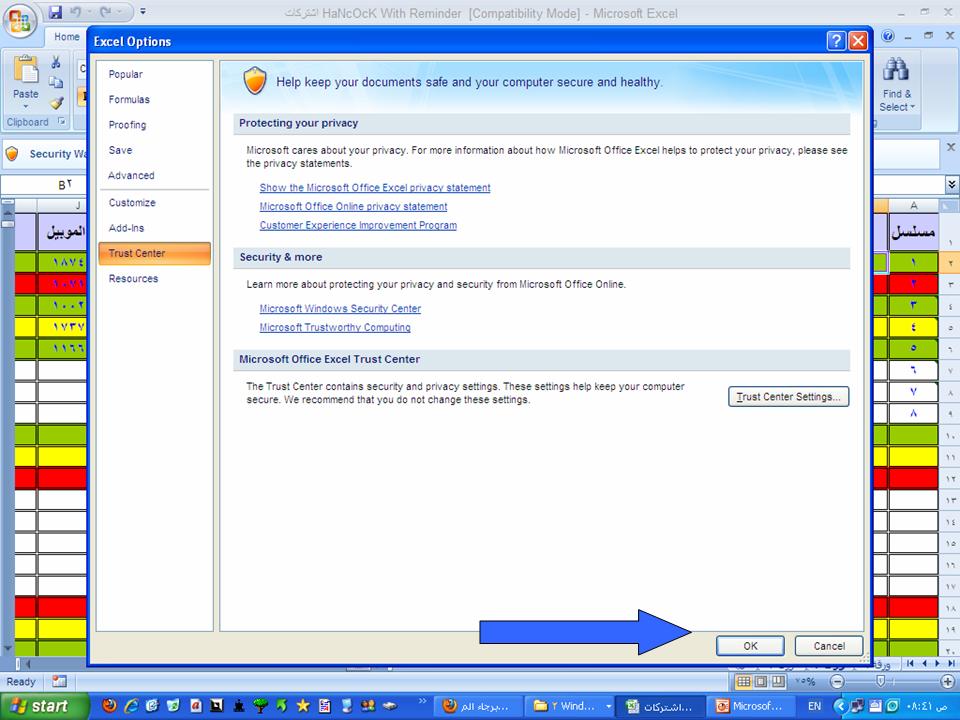Launch Firefox from Quick Launch
This screenshot has width=960, height=720.
pos(110,705)
